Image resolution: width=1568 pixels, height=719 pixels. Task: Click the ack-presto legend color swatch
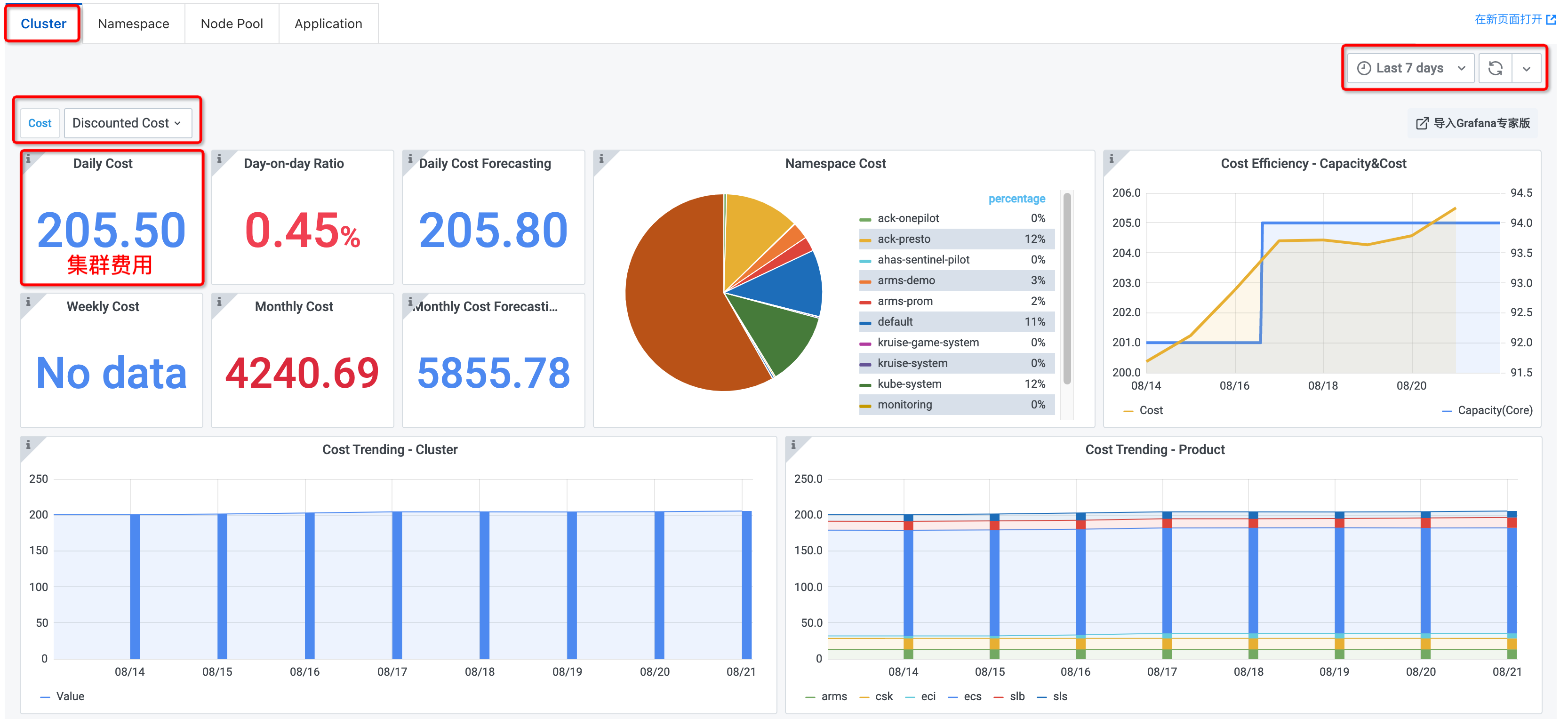(865, 240)
